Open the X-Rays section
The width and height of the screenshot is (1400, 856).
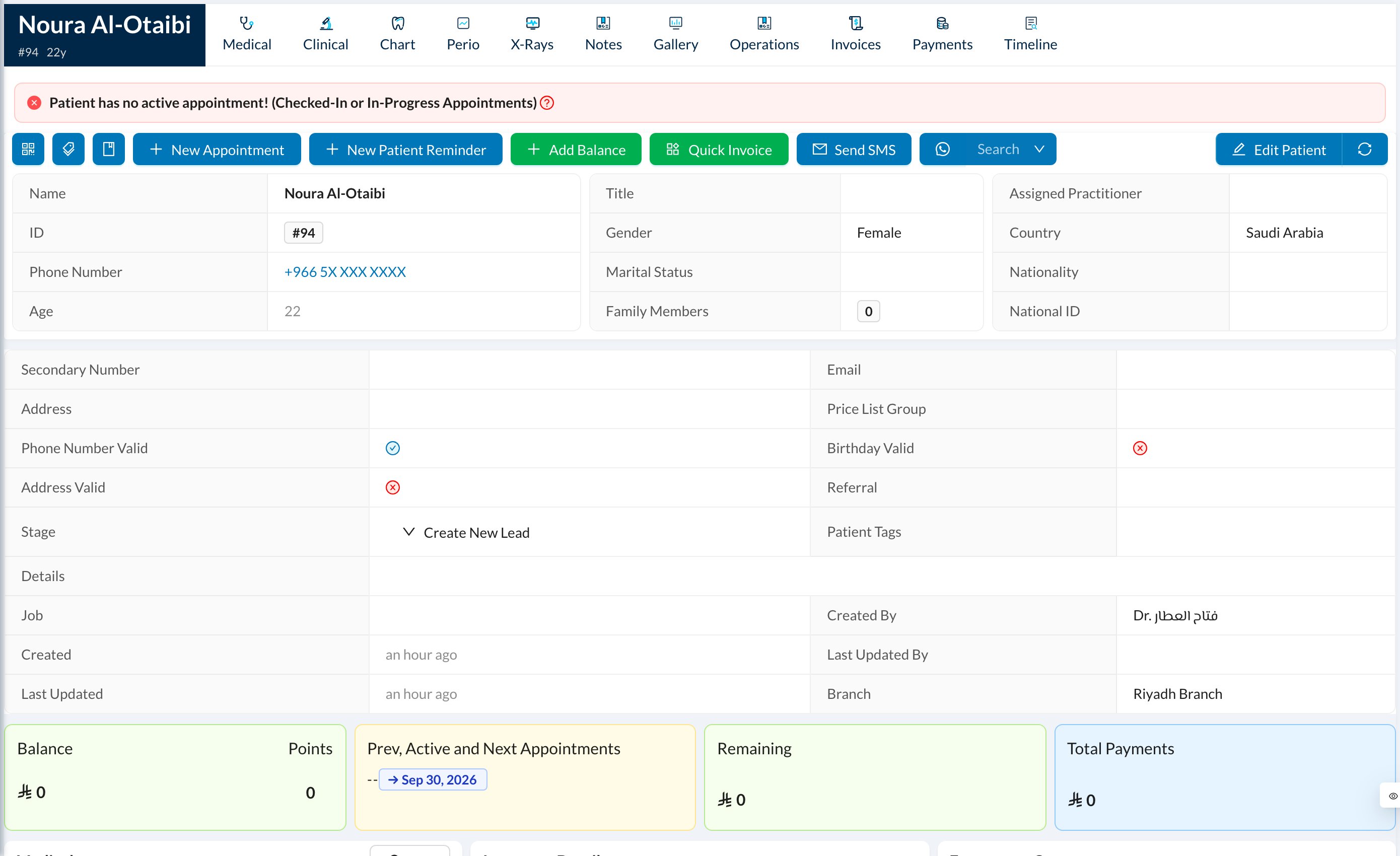(532, 34)
